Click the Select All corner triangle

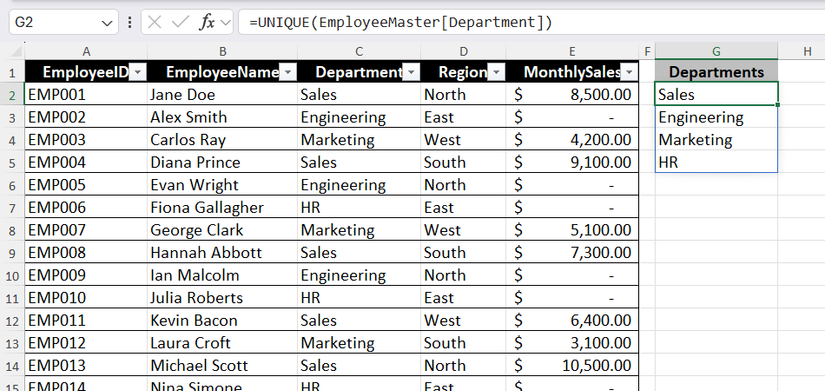tap(16, 51)
